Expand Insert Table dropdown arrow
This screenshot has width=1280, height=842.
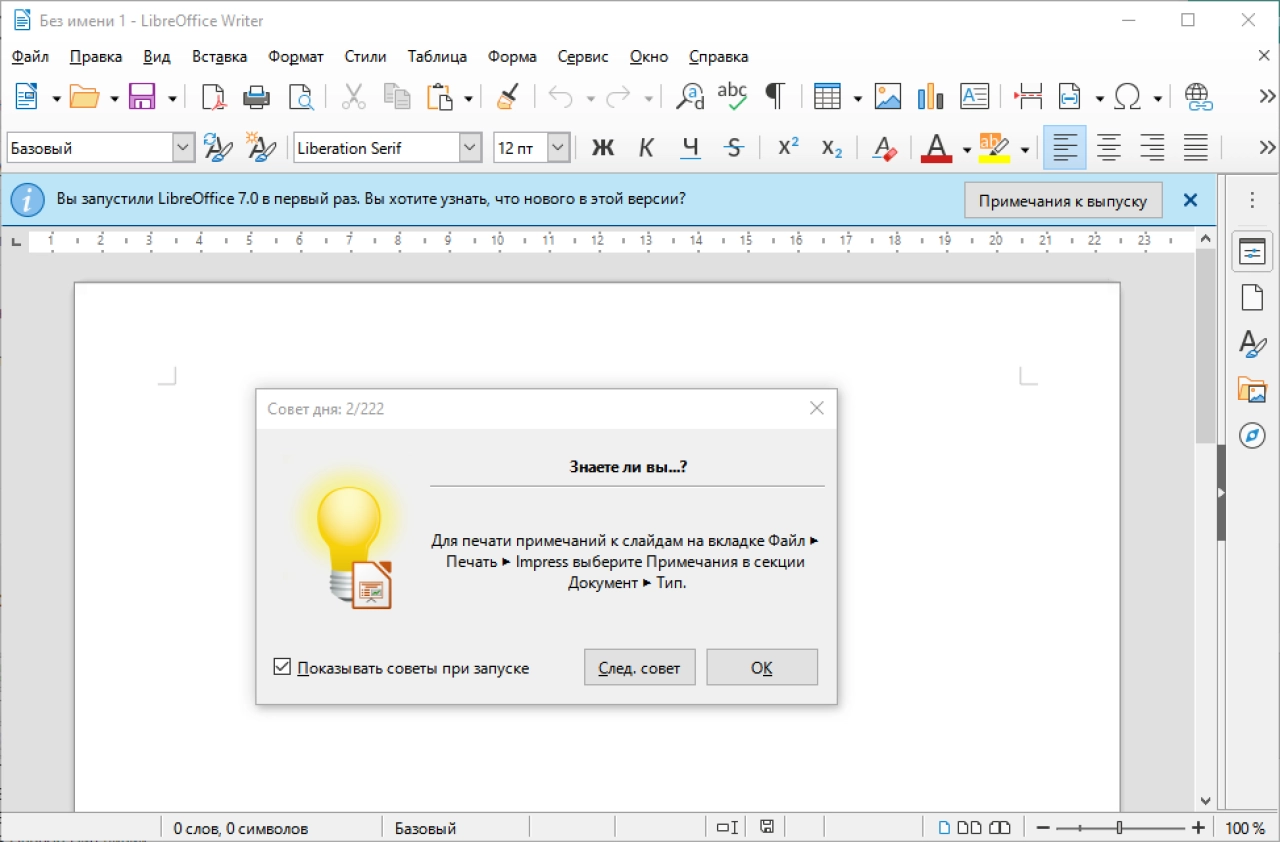point(857,98)
